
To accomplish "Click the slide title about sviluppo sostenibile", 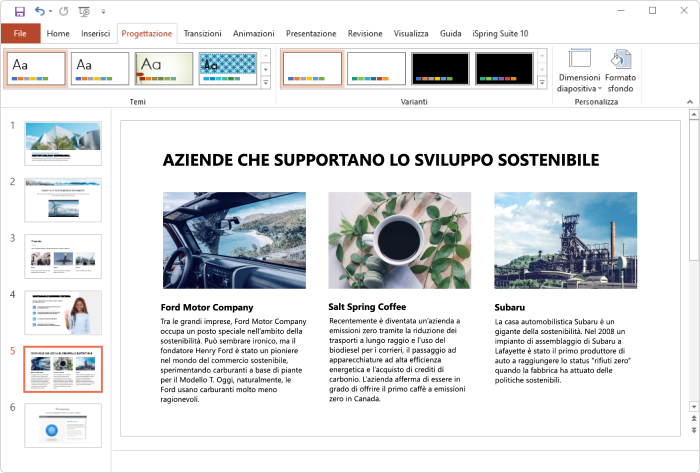I will [381, 160].
